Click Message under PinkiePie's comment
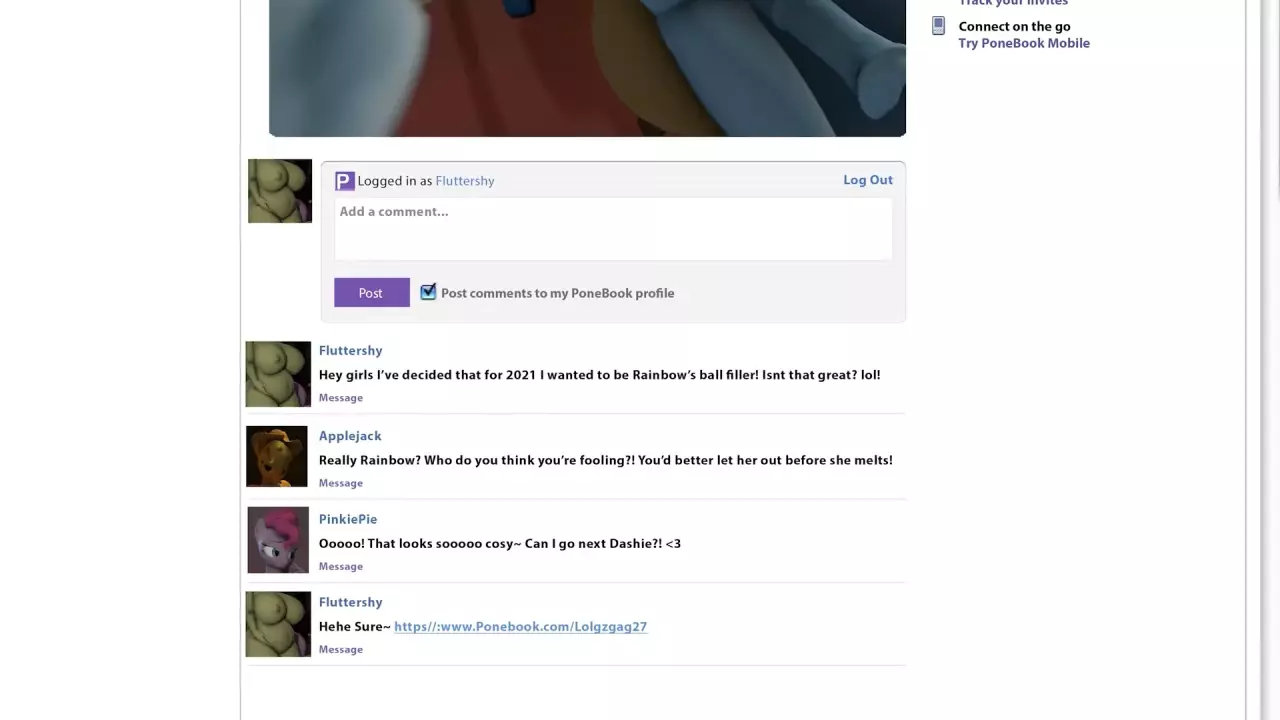 [x=341, y=566]
